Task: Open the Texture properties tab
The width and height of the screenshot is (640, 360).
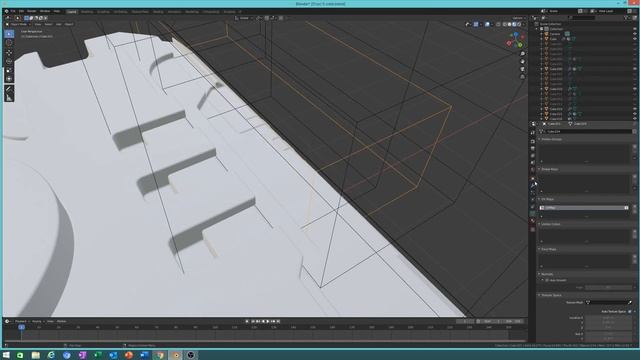Action: (533, 229)
